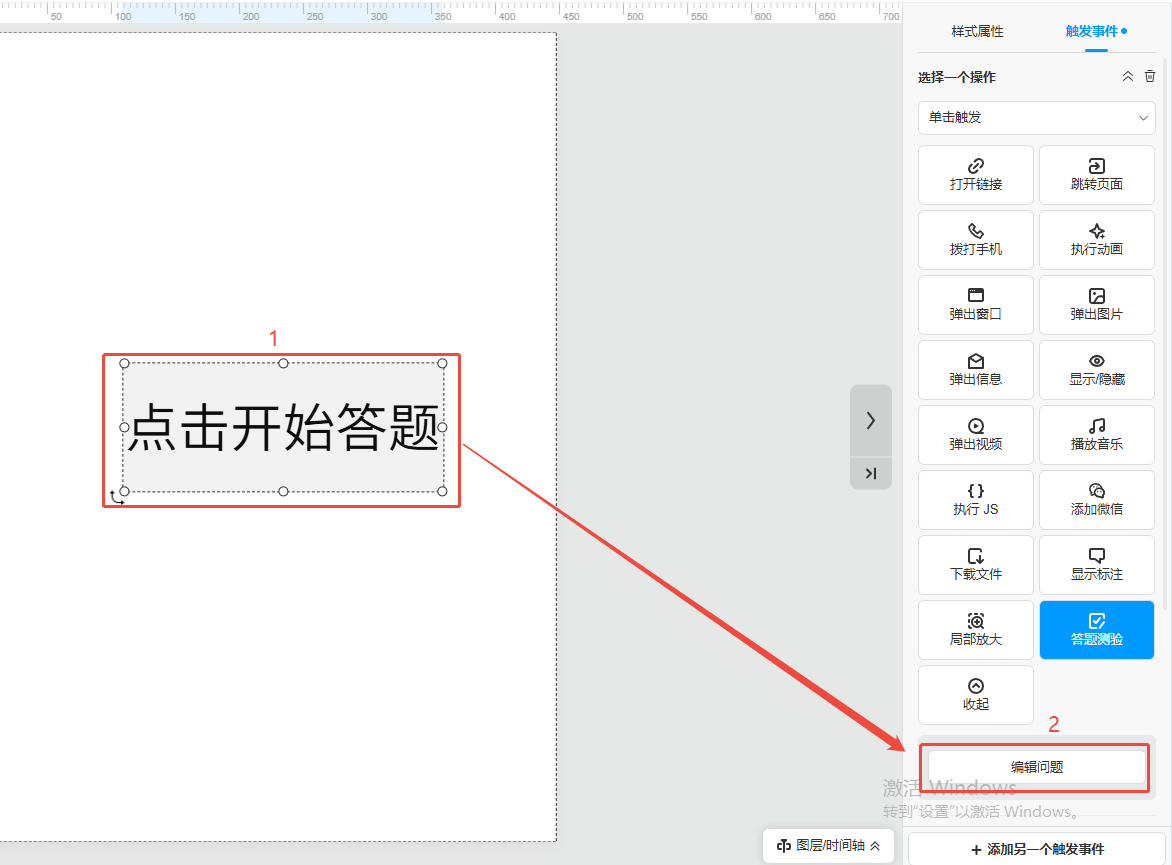1172x865 pixels.
Task: Click the 点击开始答题 text element on canvas
Action: [283, 428]
